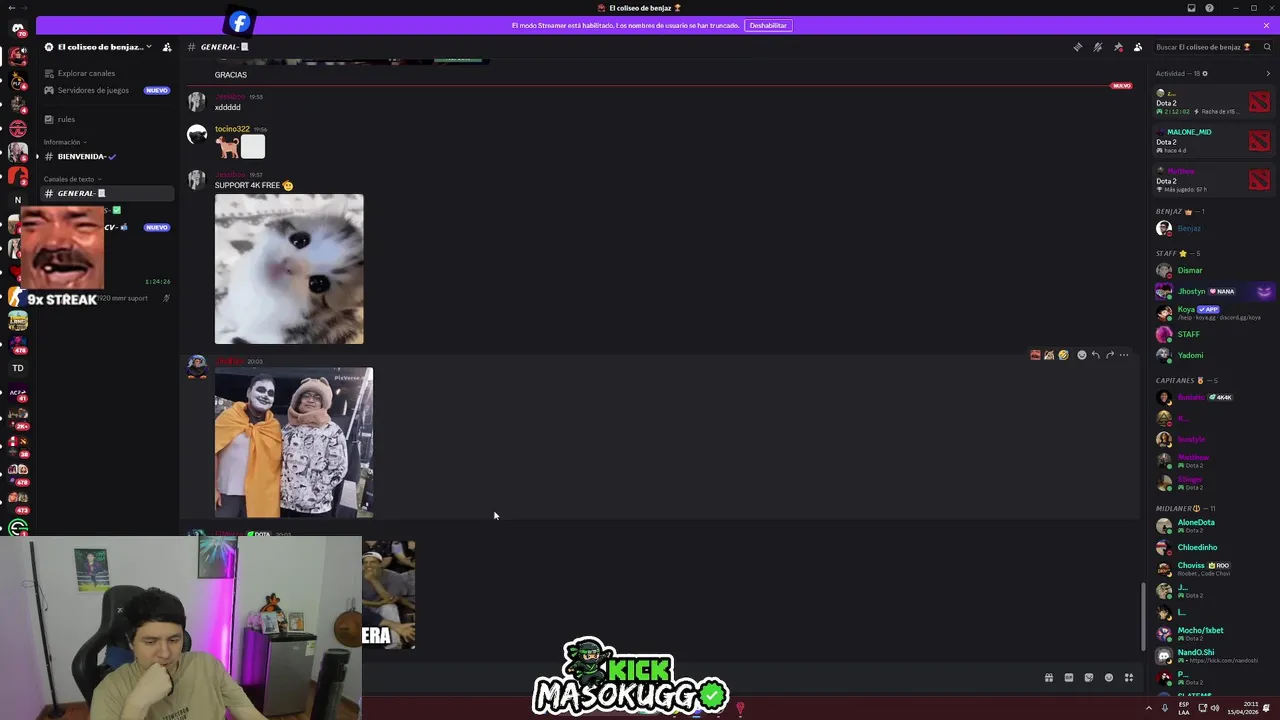This screenshot has width=1280, height=720.
Task: Open help icon in title bar
Action: pos(1210,8)
